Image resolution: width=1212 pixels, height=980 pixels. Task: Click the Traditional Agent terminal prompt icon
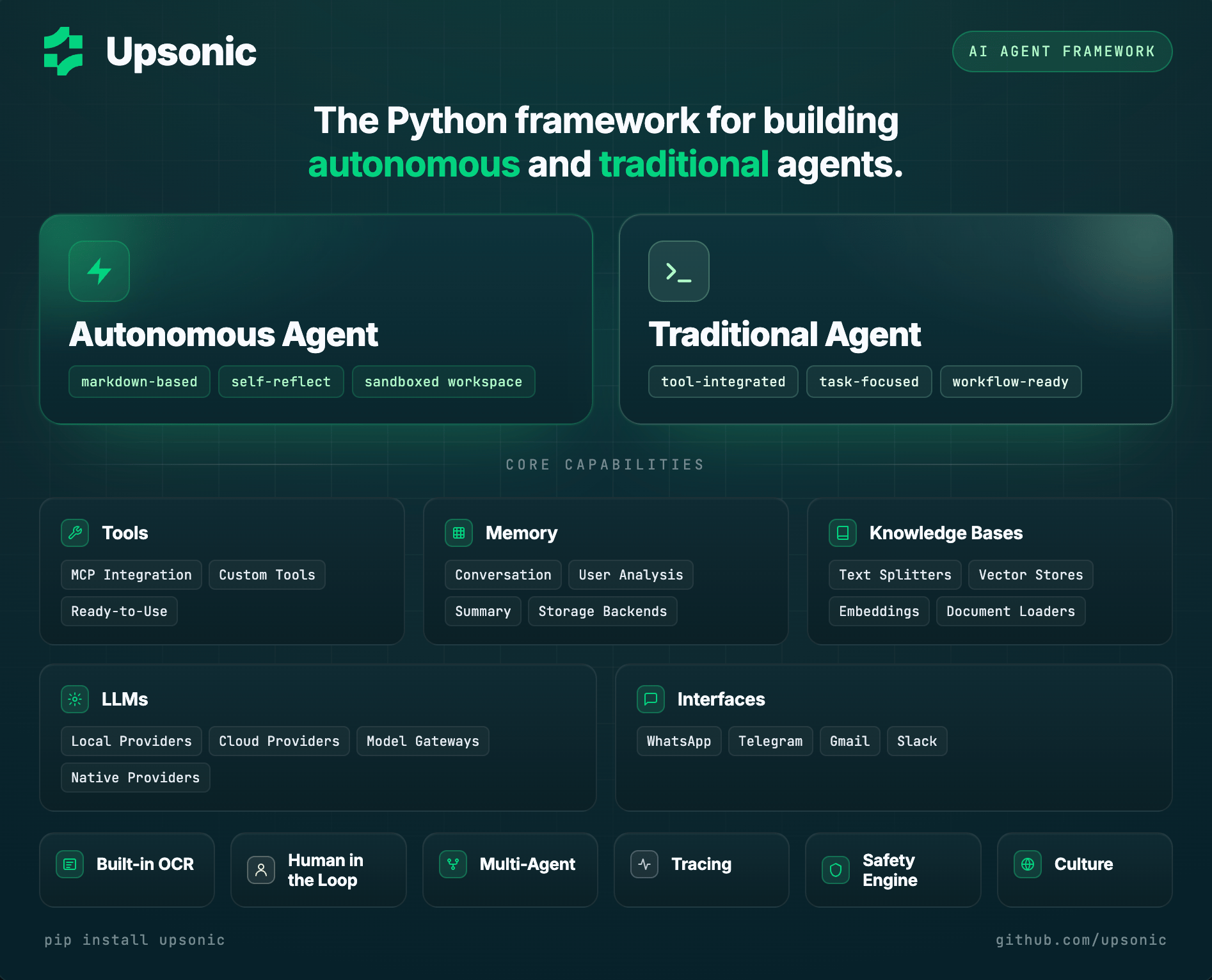pos(679,271)
